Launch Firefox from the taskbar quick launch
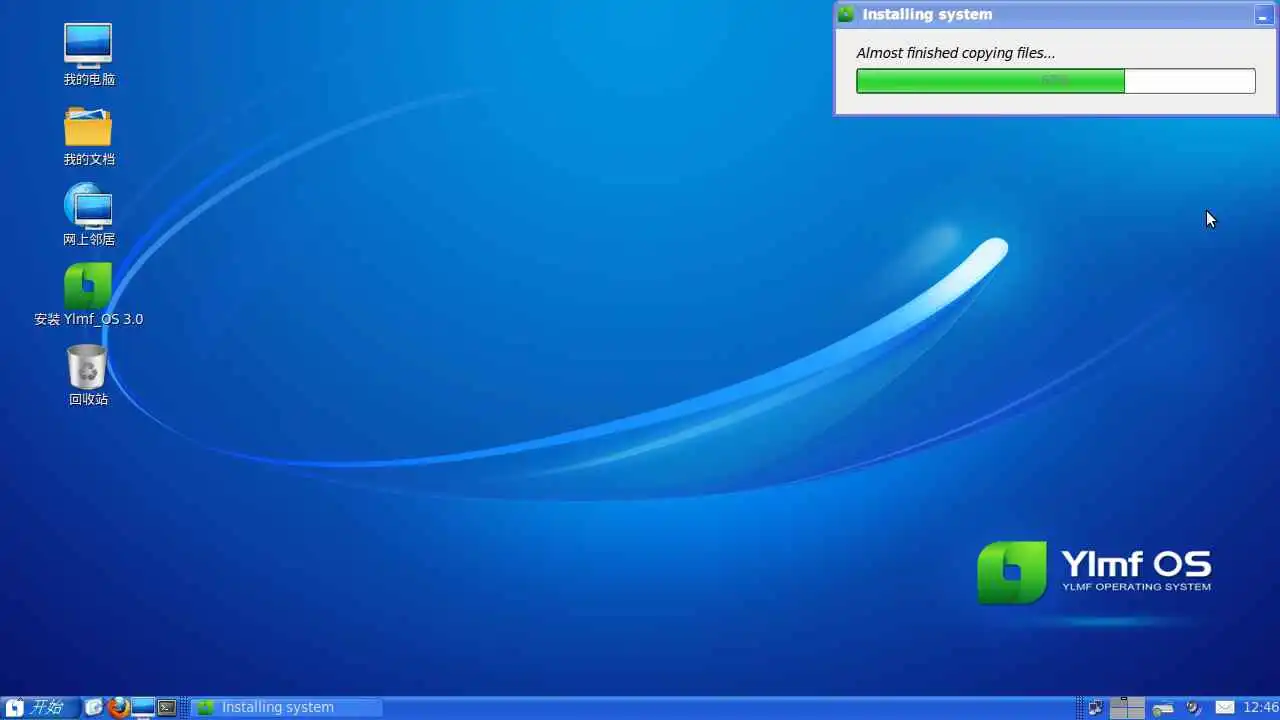This screenshot has height=720, width=1280. (119, 707)
